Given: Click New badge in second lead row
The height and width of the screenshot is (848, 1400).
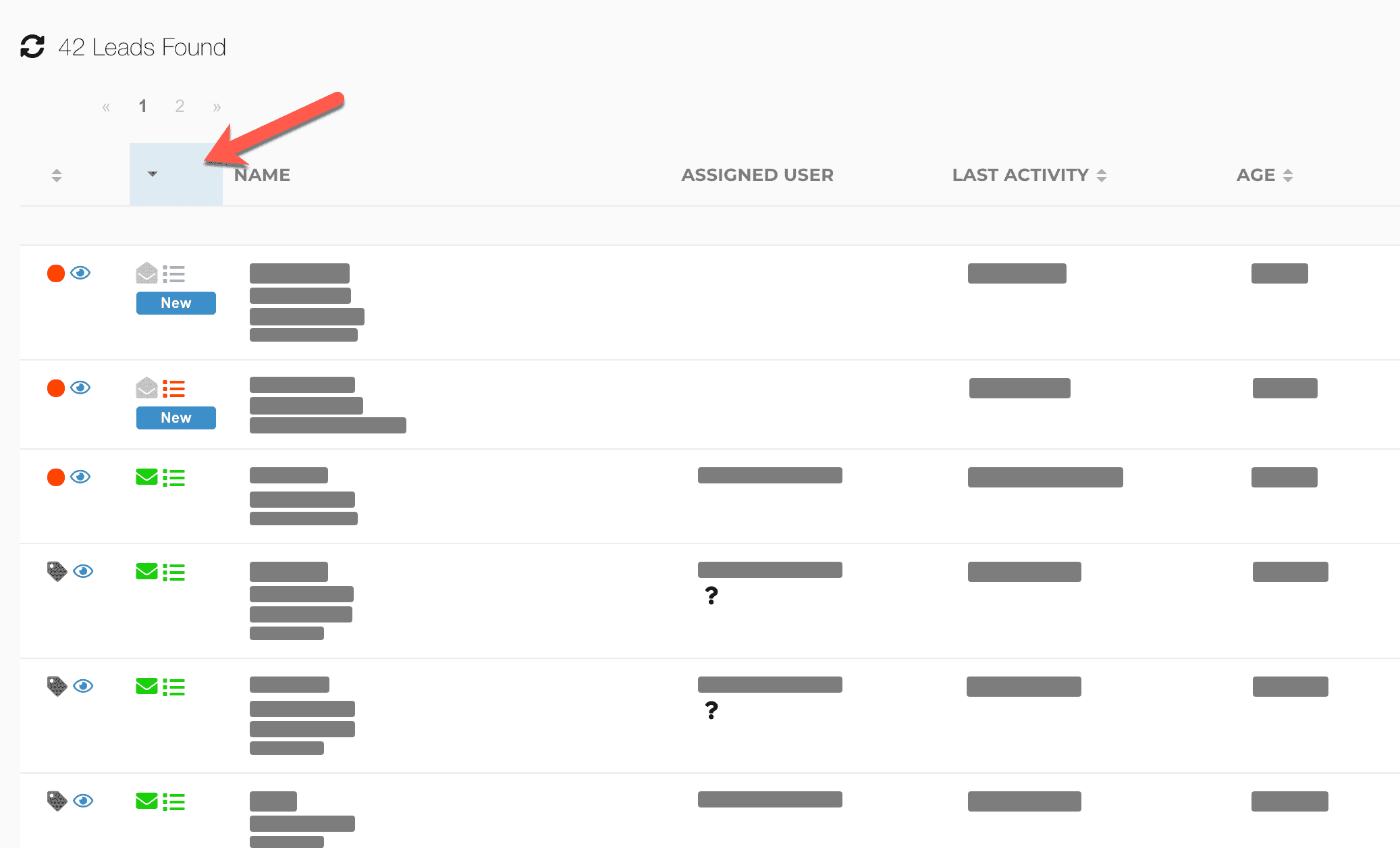Looking at the screenshot, I should click(x=176, y=418).
